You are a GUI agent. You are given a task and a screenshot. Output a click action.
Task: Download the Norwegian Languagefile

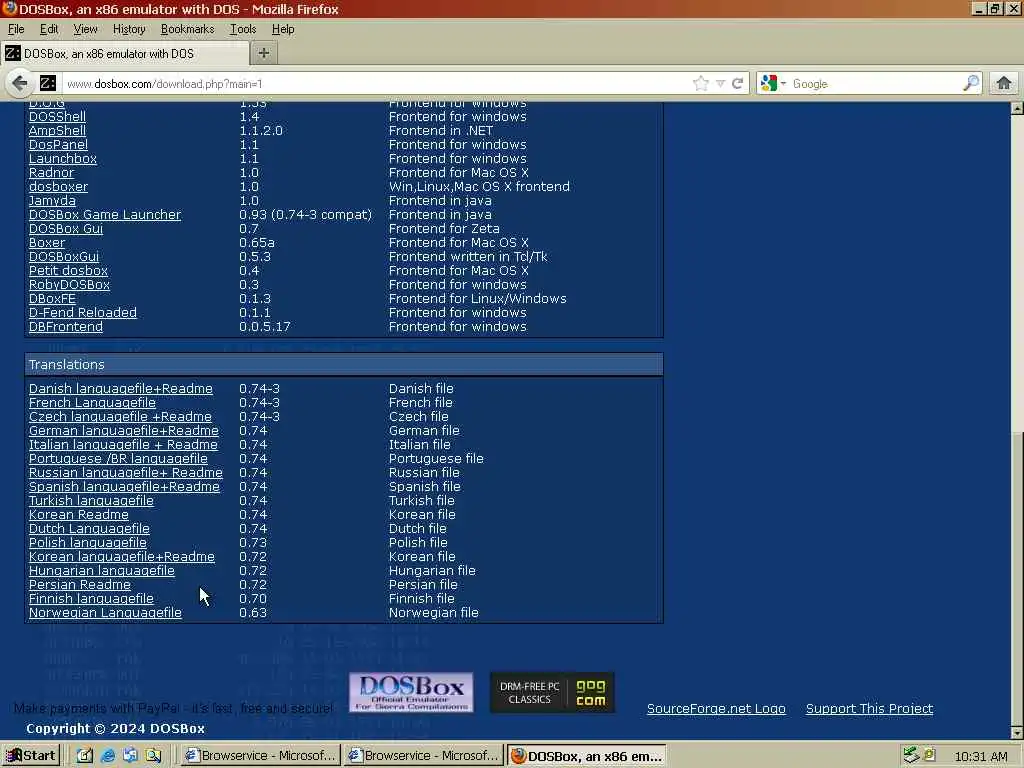105,613
